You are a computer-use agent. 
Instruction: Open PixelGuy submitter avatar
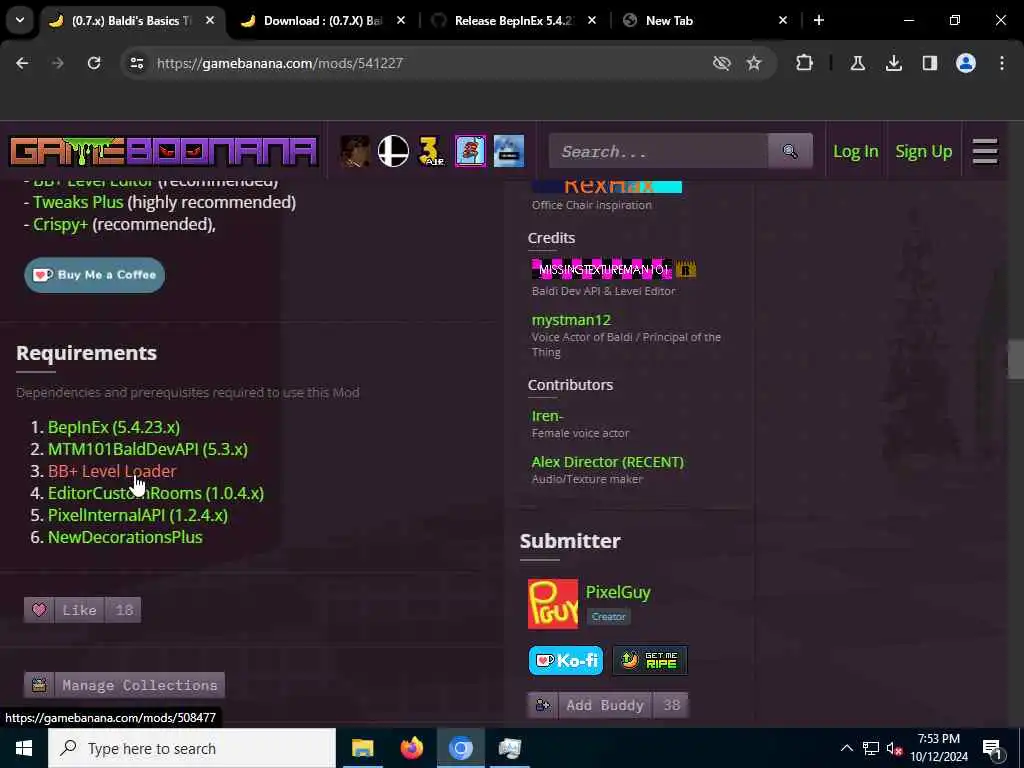point(552,604)
